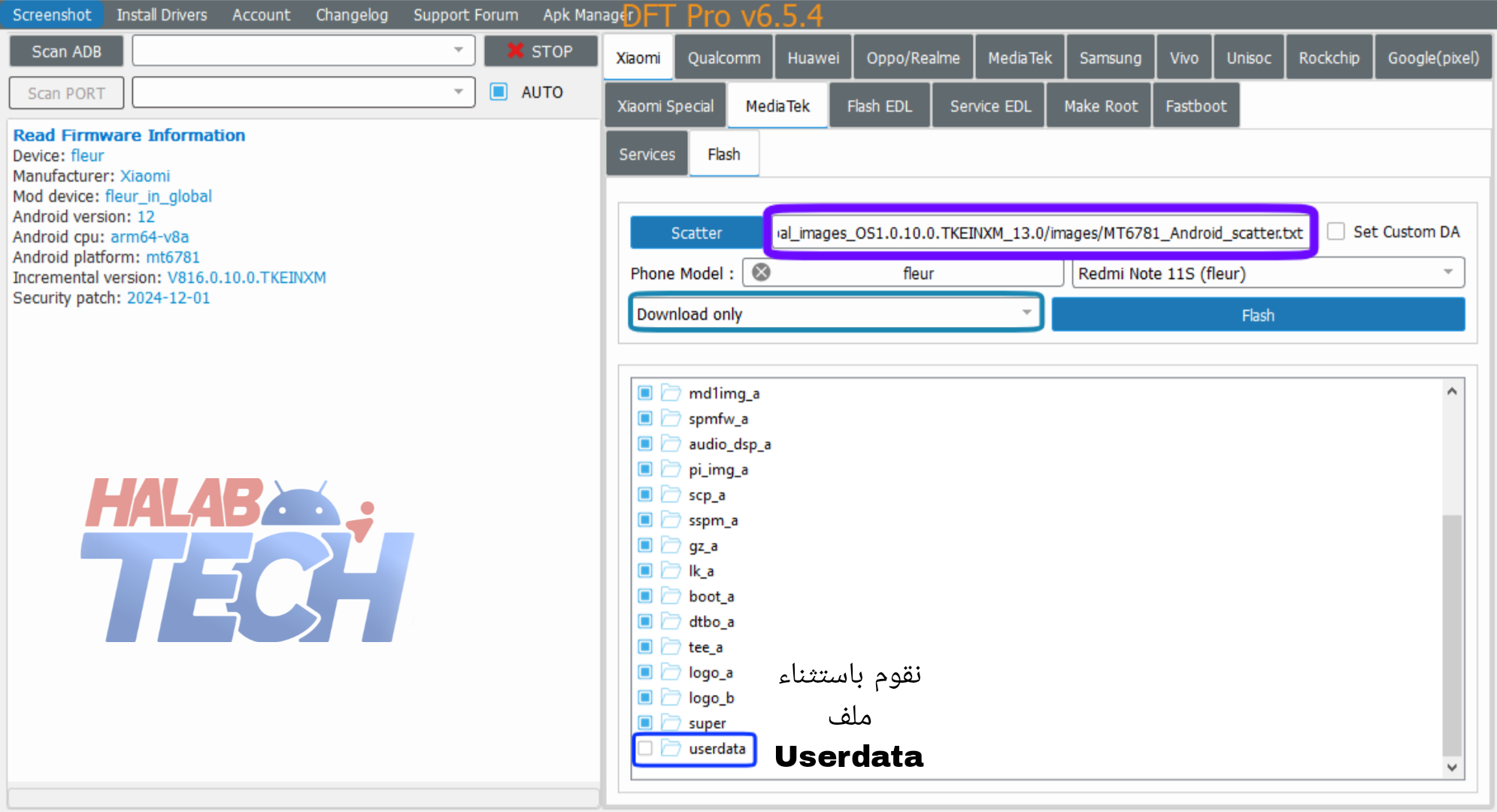Click the folder icon next to super
Screen dimensions: 1497x812
click(670, 723)
